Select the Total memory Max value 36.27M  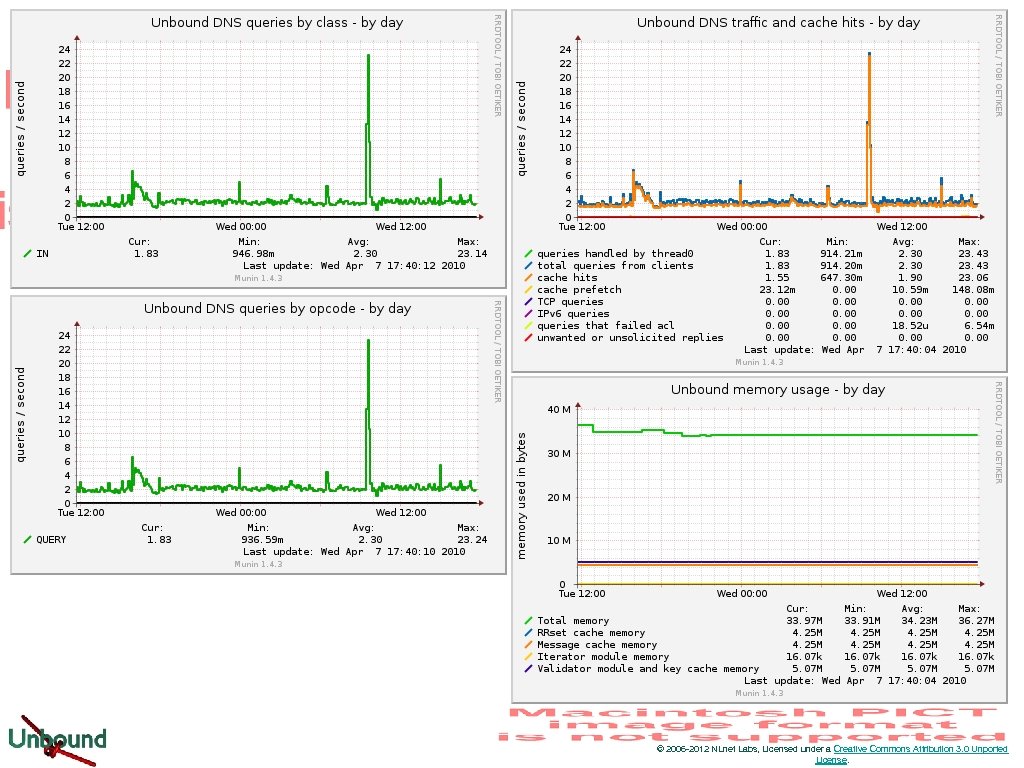click(976, 620)
